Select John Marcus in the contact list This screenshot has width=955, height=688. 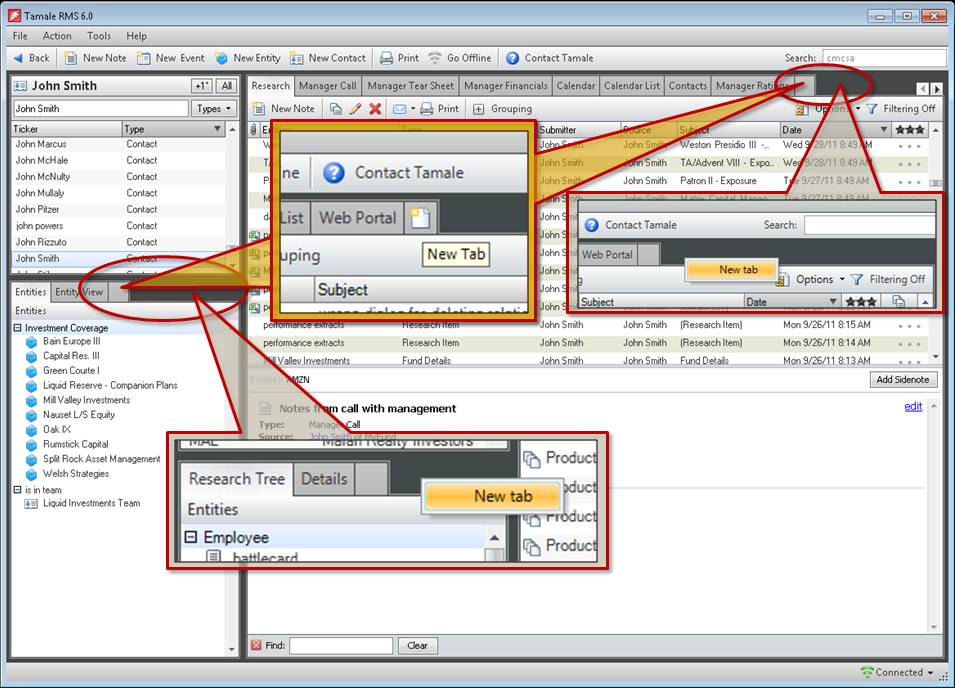click(x=118, y=144)
